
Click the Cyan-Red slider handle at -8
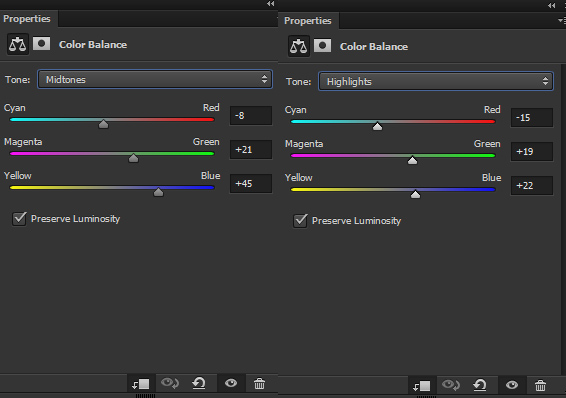coord(104,124)
